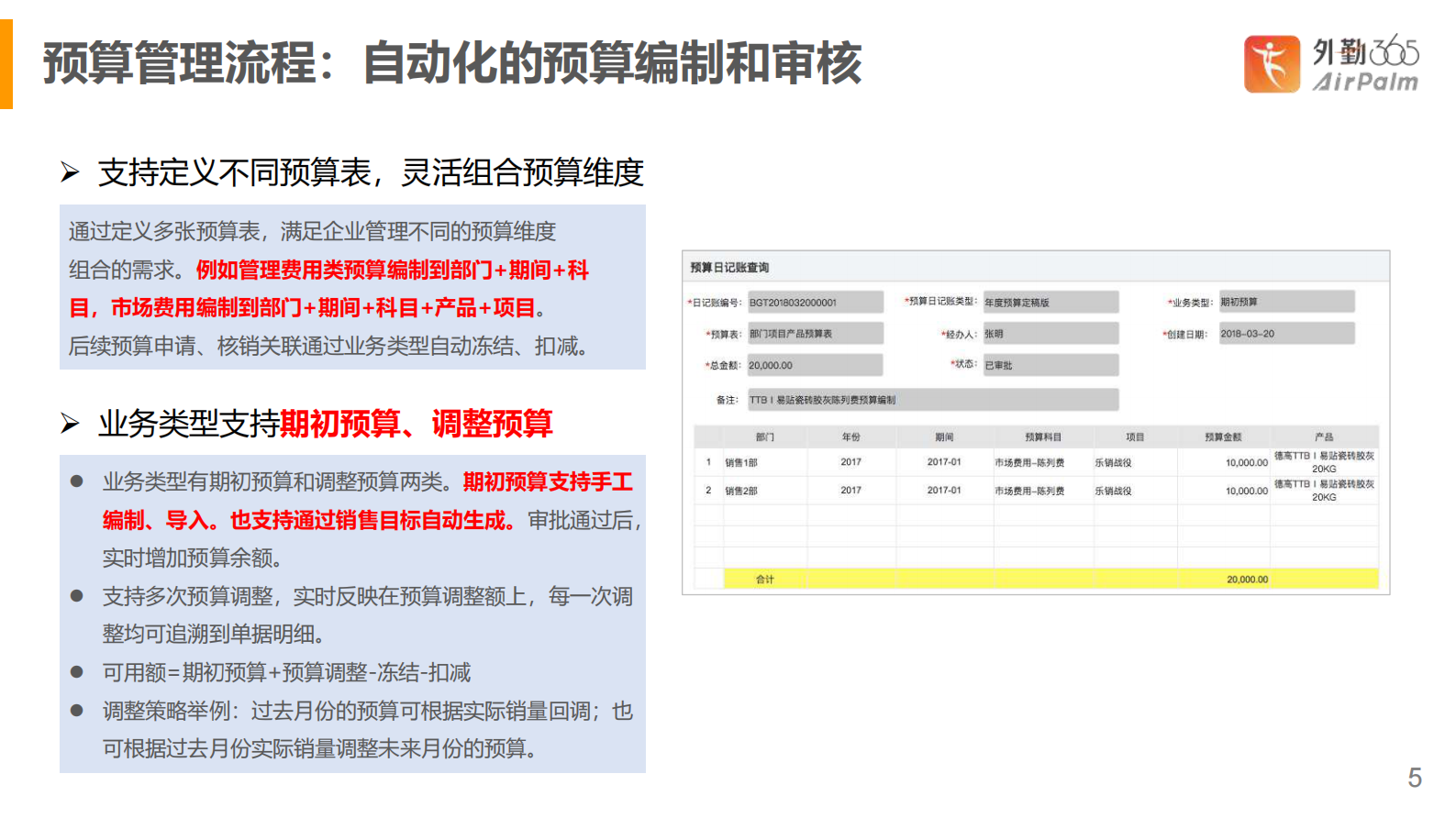Click 乐销战役 in the 销售2部 row
This screenshot has width=1456, height=818.
[x=1113, y=491]
